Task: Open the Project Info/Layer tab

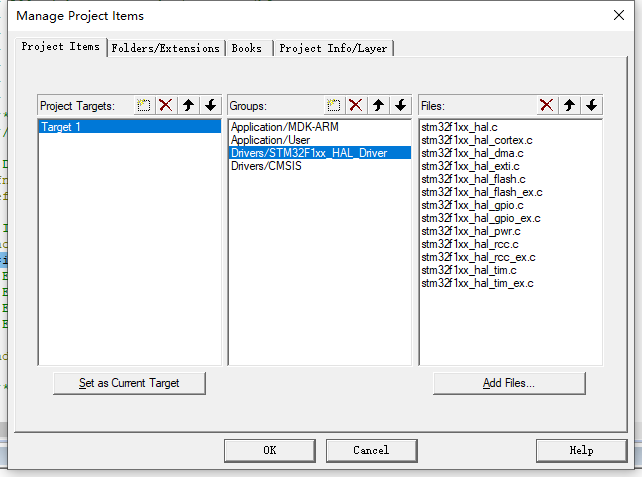Action: [333, 48]
